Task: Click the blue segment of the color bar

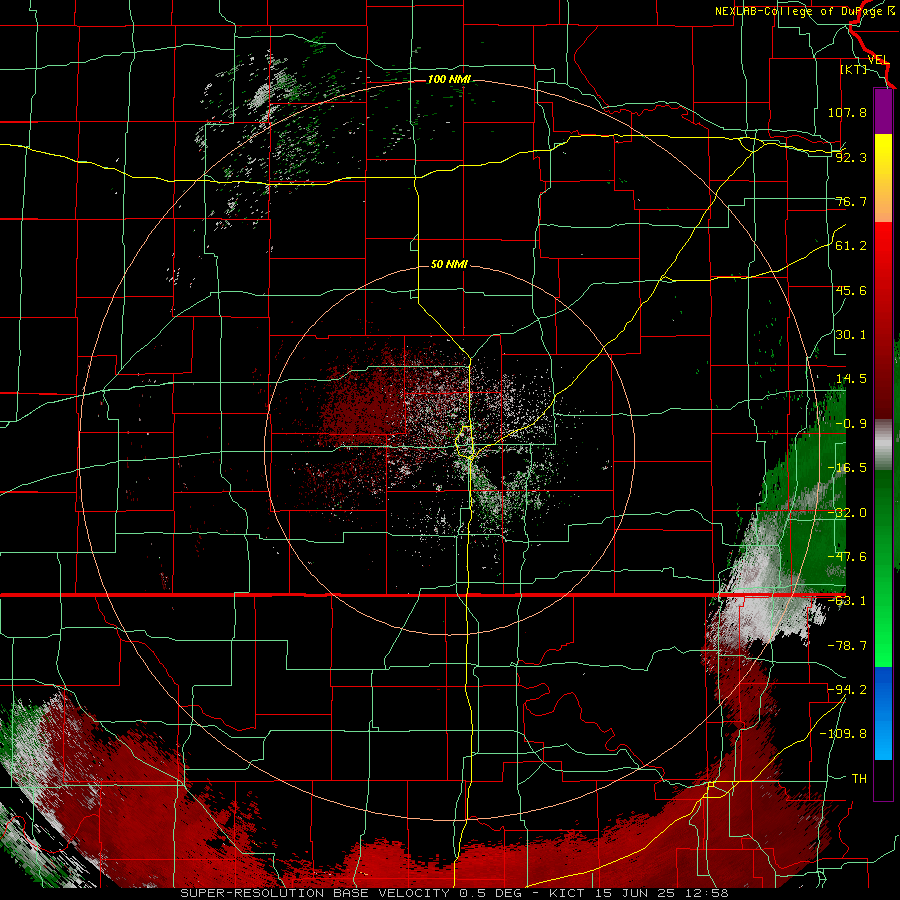Action: (x=883, y=713)
